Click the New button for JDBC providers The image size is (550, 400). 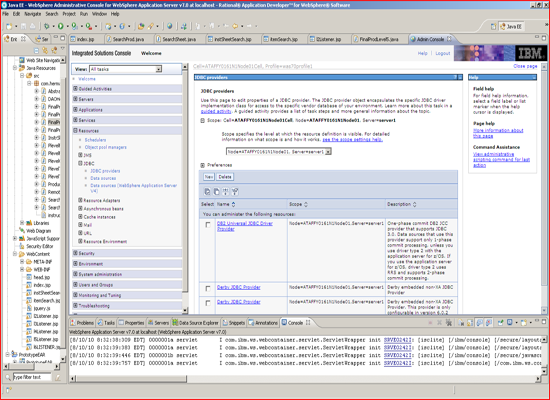209,177
